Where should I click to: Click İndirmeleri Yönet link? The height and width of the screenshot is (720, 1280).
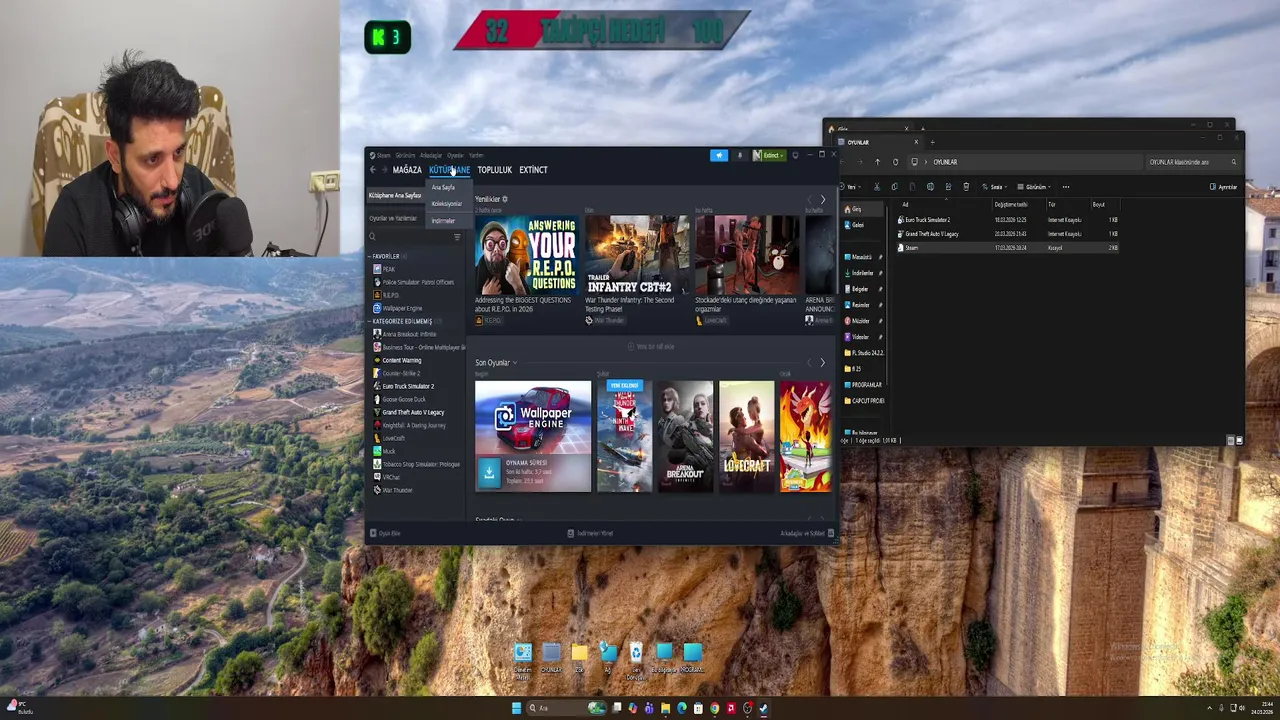click(x=590, y=533)
